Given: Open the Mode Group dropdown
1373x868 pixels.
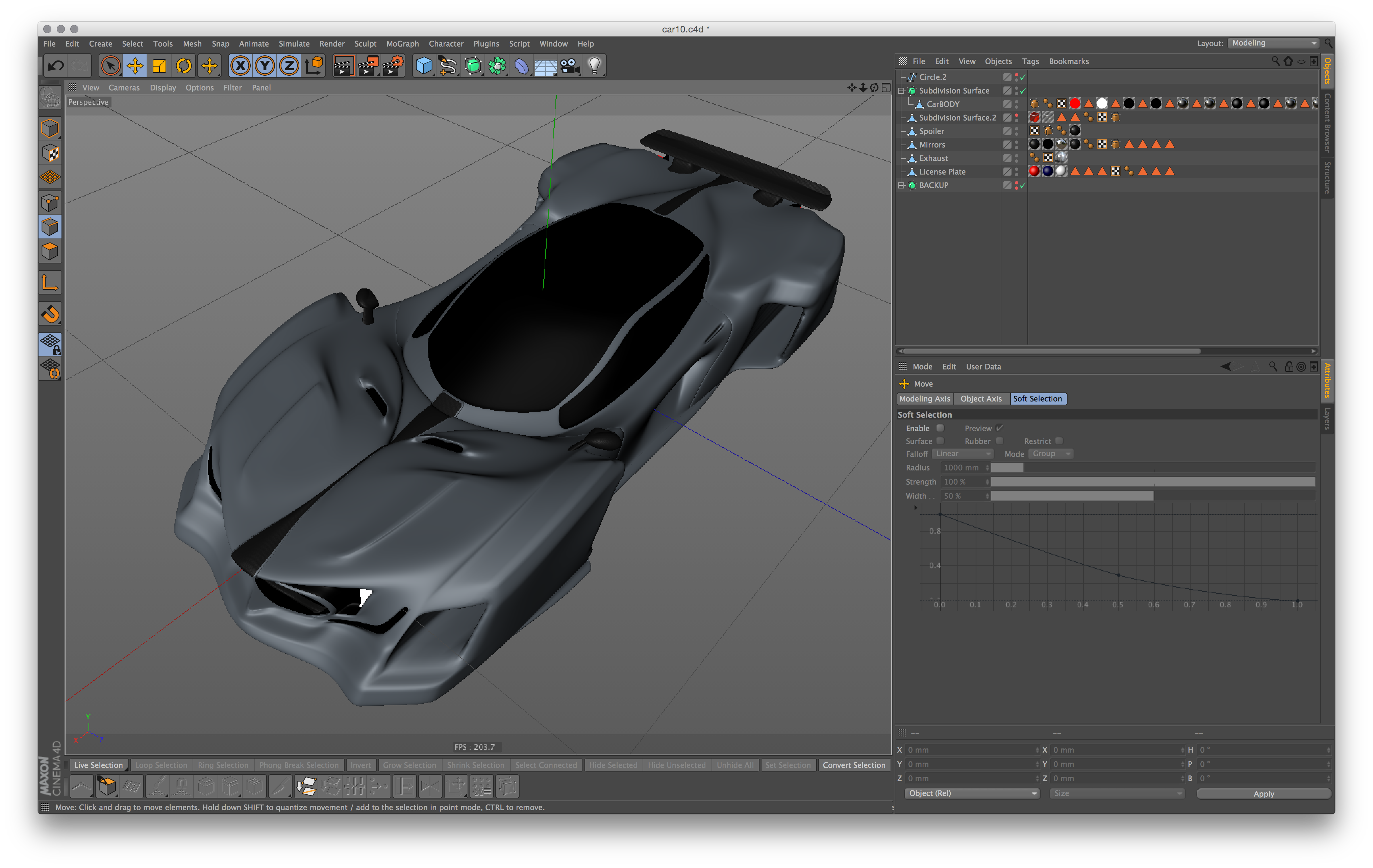Looking at the screenshot, I should coord(1051,454).
